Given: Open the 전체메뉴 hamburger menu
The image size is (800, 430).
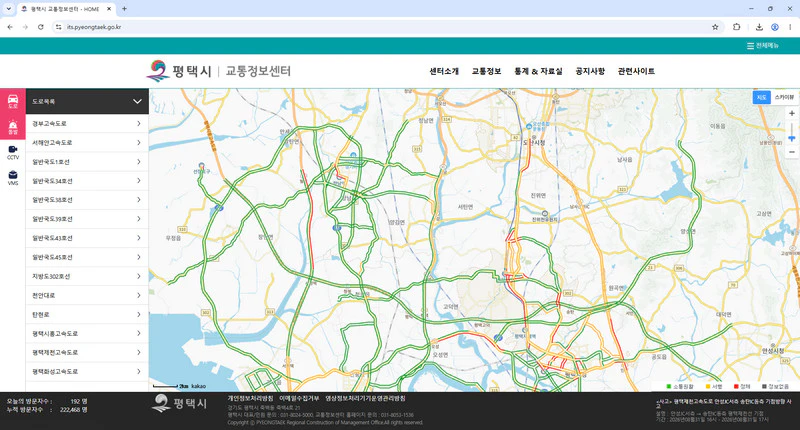Looking at the screenshot, I should (762, 46).
